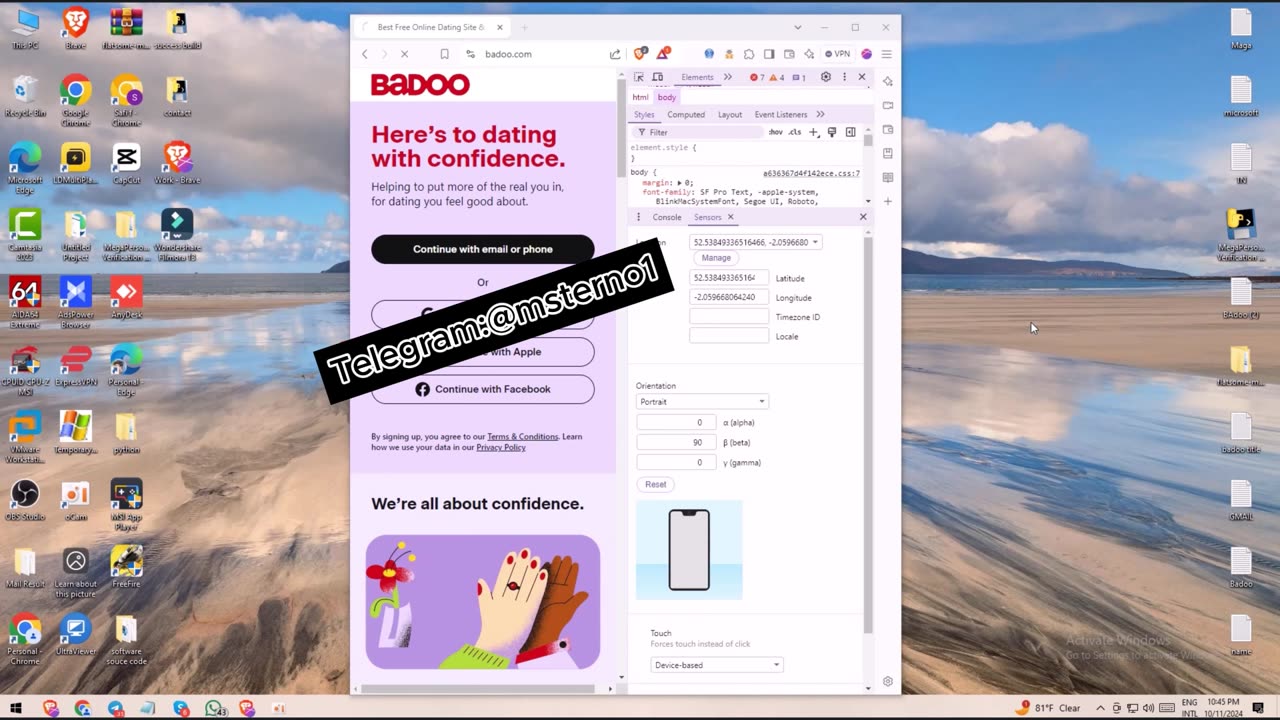Click the orientation Reset button

pos(655,484)
